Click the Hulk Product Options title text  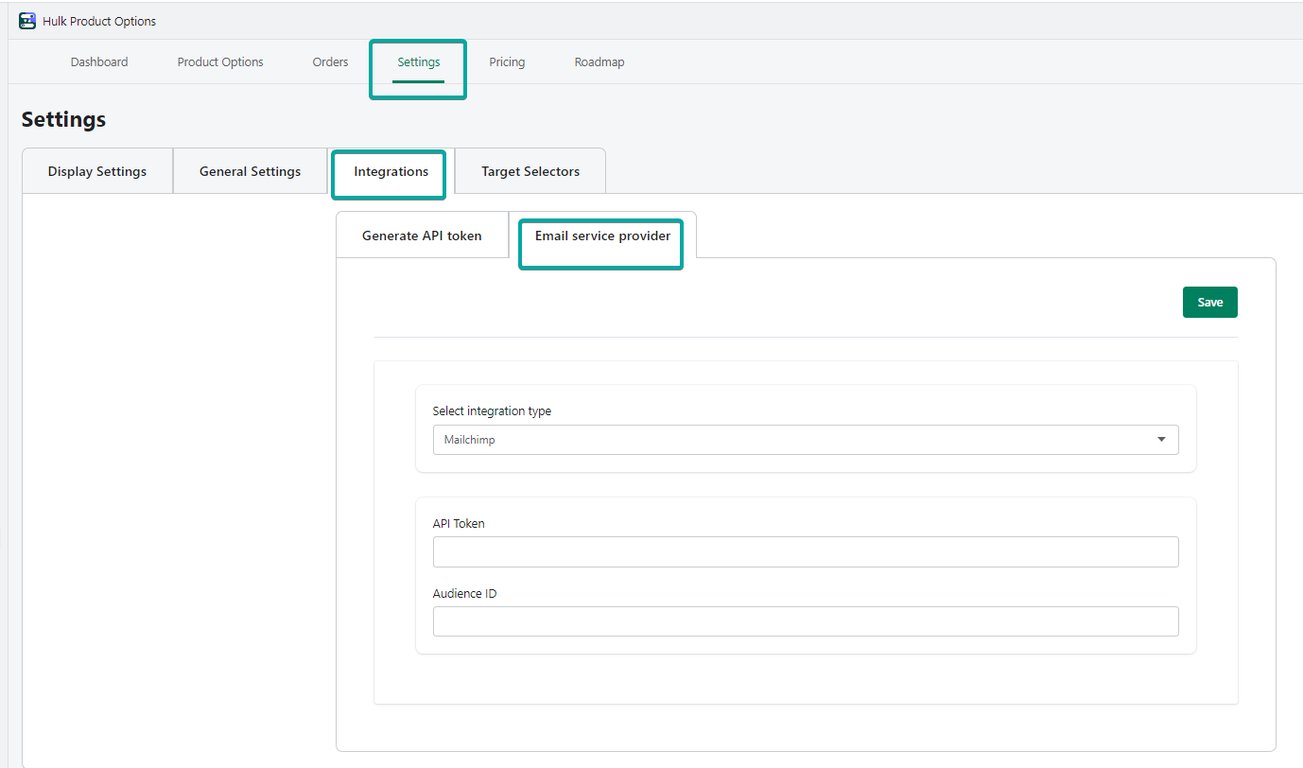point(99,21)
